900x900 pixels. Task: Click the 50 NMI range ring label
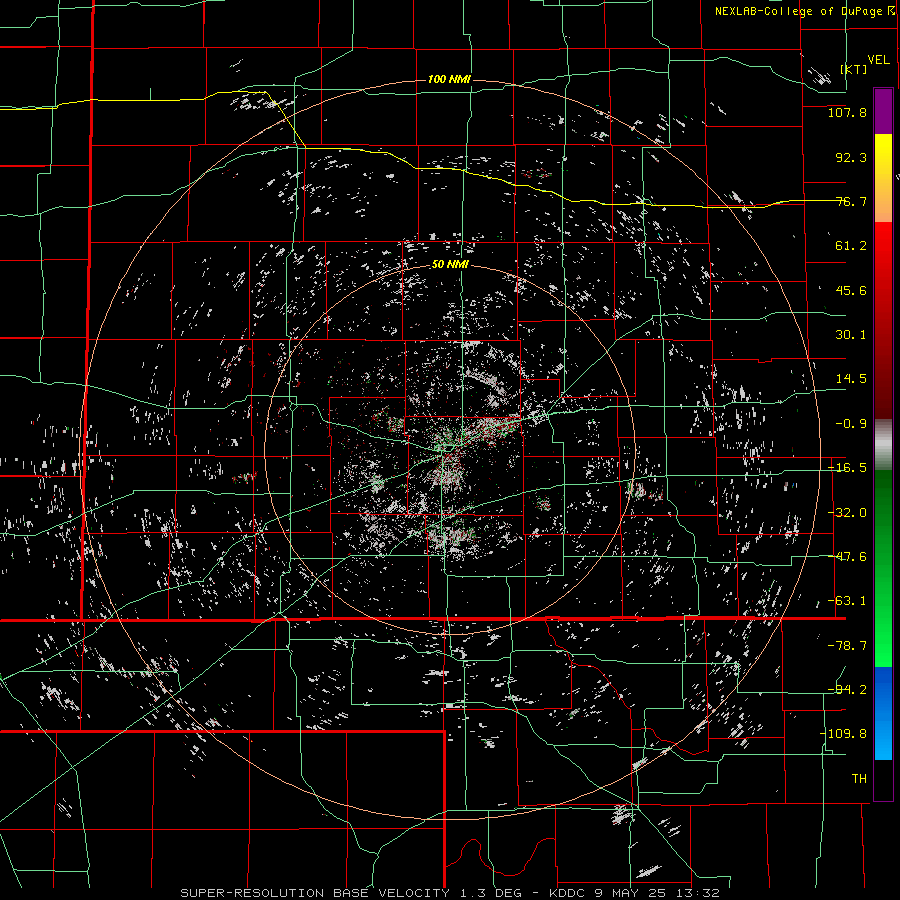coord(450,265)
